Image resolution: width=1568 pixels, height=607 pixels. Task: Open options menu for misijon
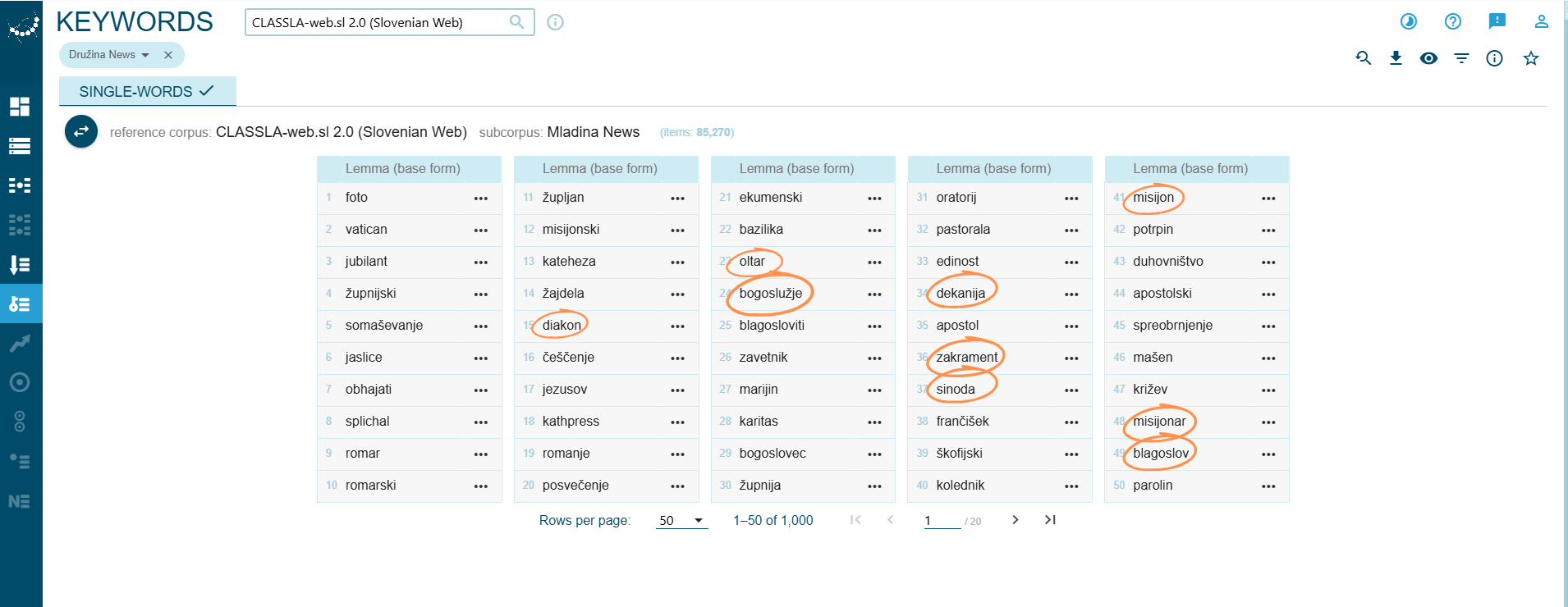pyautogui.click(x=1268, y=198)
